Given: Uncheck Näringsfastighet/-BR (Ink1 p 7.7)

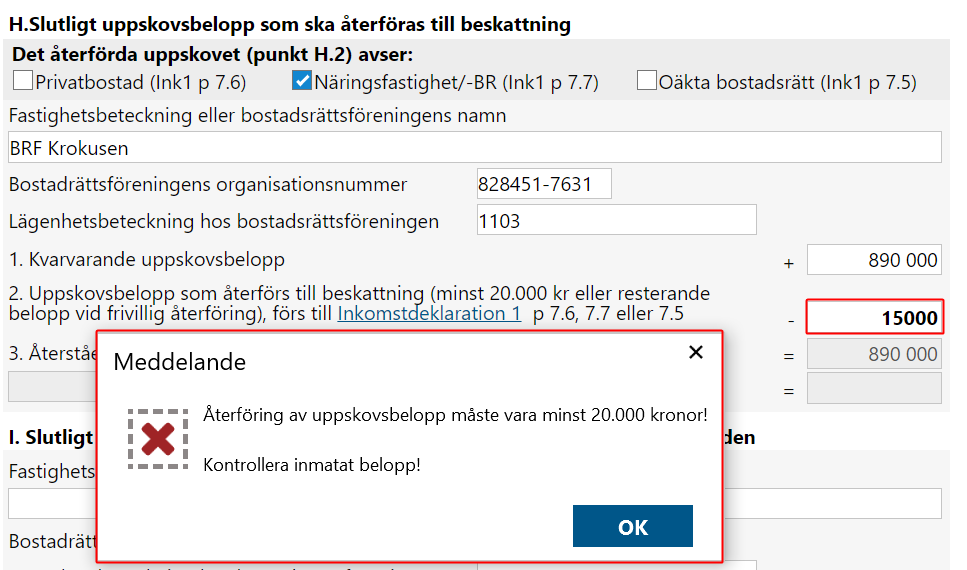Looking at the screenshot, I should (302, 81).
